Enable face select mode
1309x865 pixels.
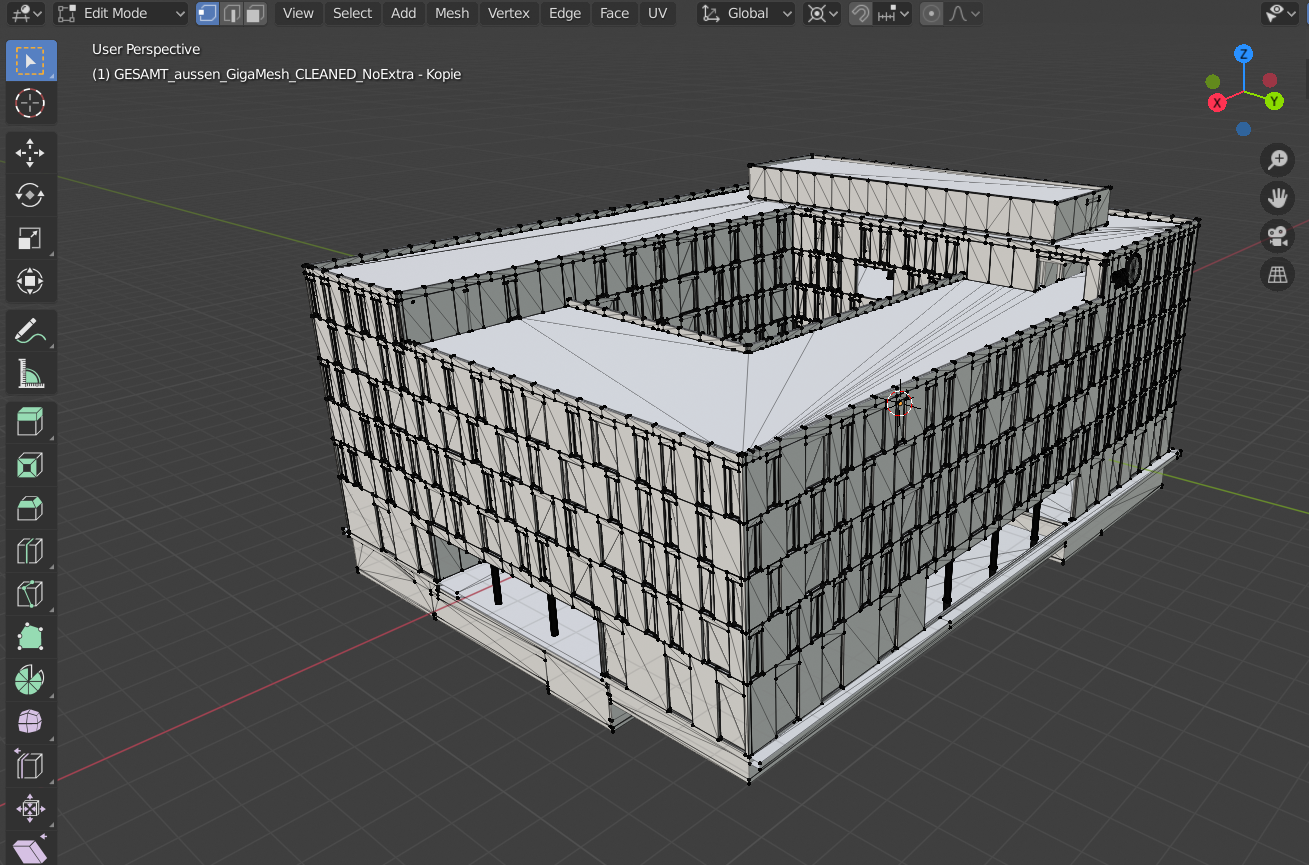coord(256,13)
